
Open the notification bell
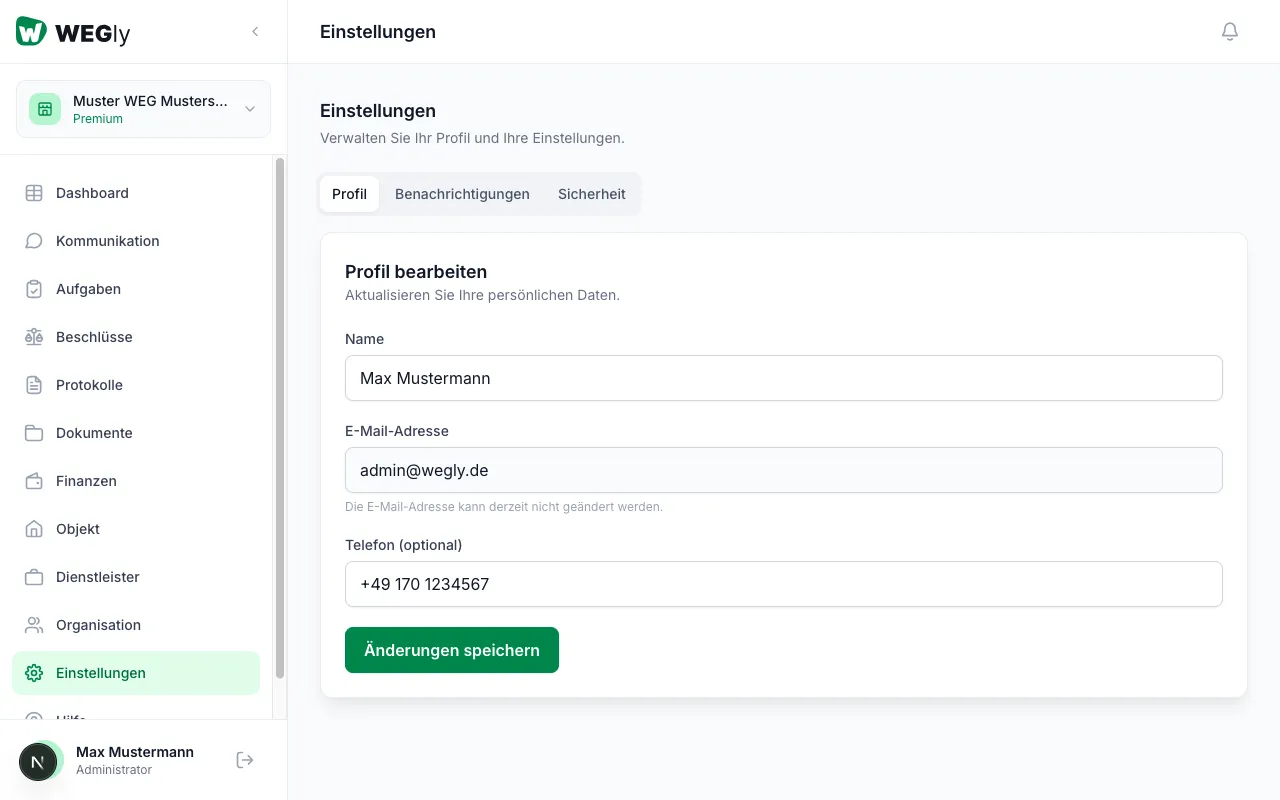(x=1230, y=31)
